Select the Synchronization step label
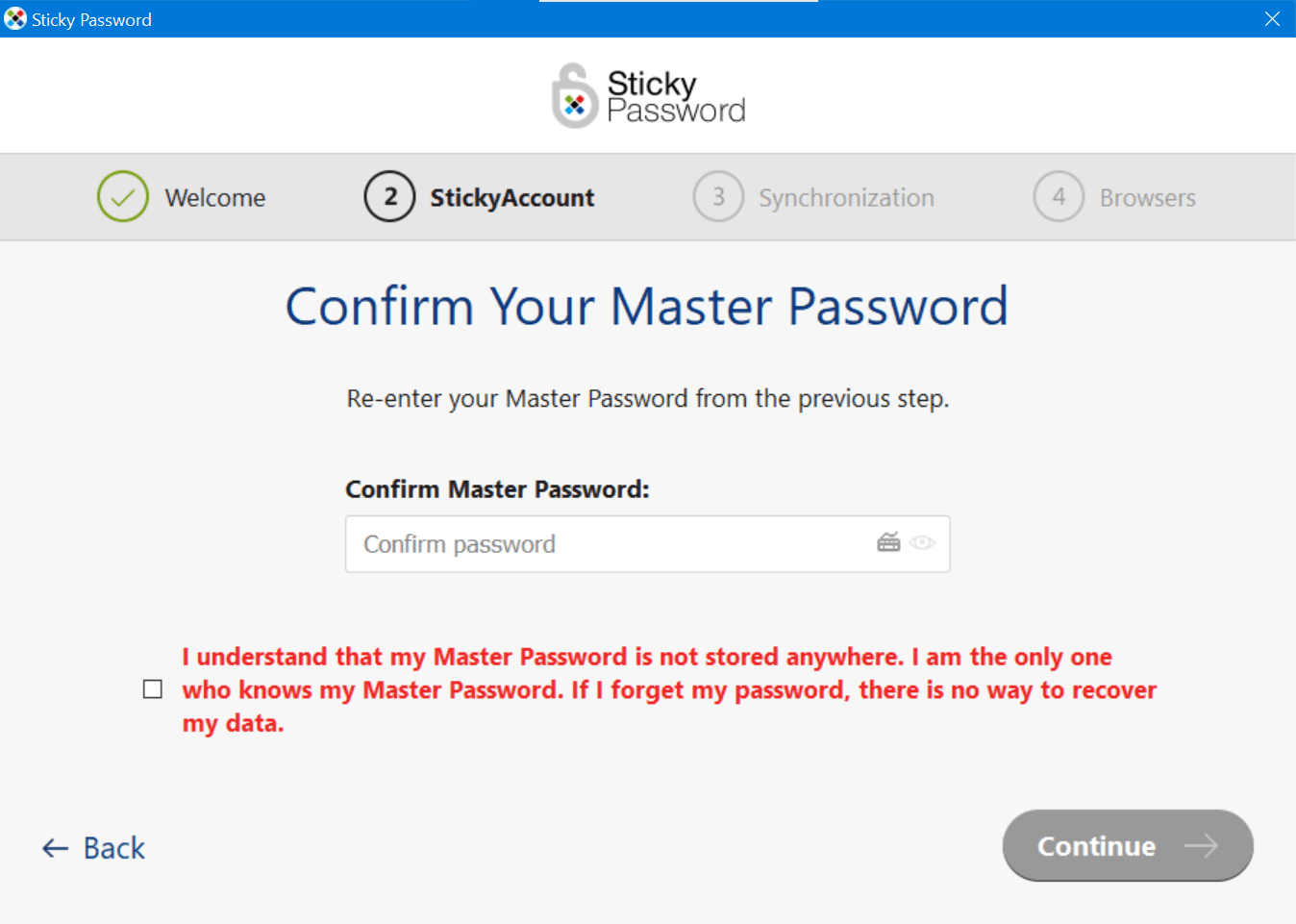This screenshot has height=924, width=1296. (846, 198)
